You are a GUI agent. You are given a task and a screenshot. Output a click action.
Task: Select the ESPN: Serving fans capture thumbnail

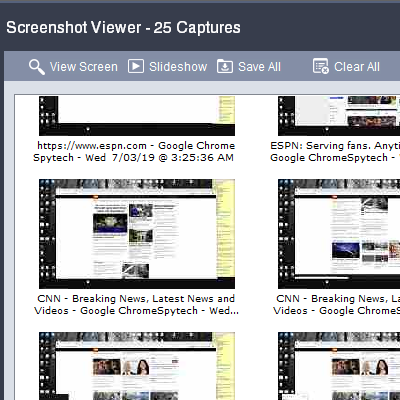(x=339, y=116)
